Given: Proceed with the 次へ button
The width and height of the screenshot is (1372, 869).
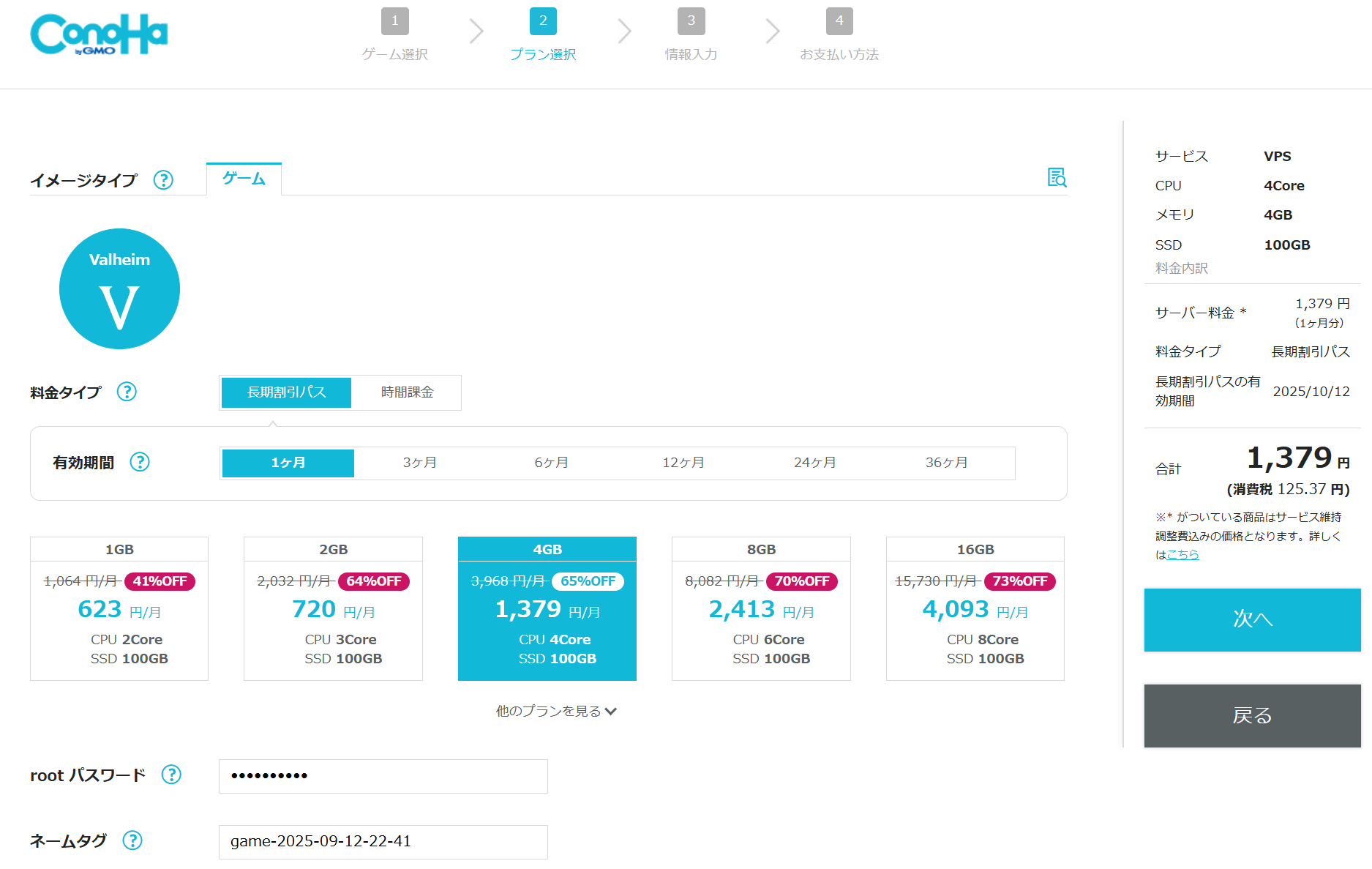Looking at the screenshot, I should click(1253, 619).
